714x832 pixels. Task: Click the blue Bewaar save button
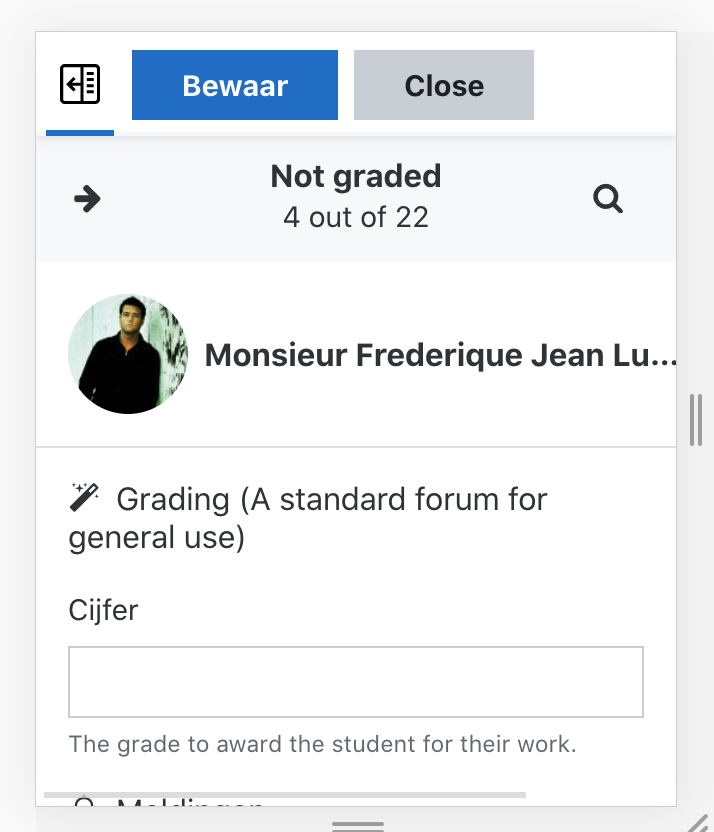pyautogui.click(x=235, y=85)
